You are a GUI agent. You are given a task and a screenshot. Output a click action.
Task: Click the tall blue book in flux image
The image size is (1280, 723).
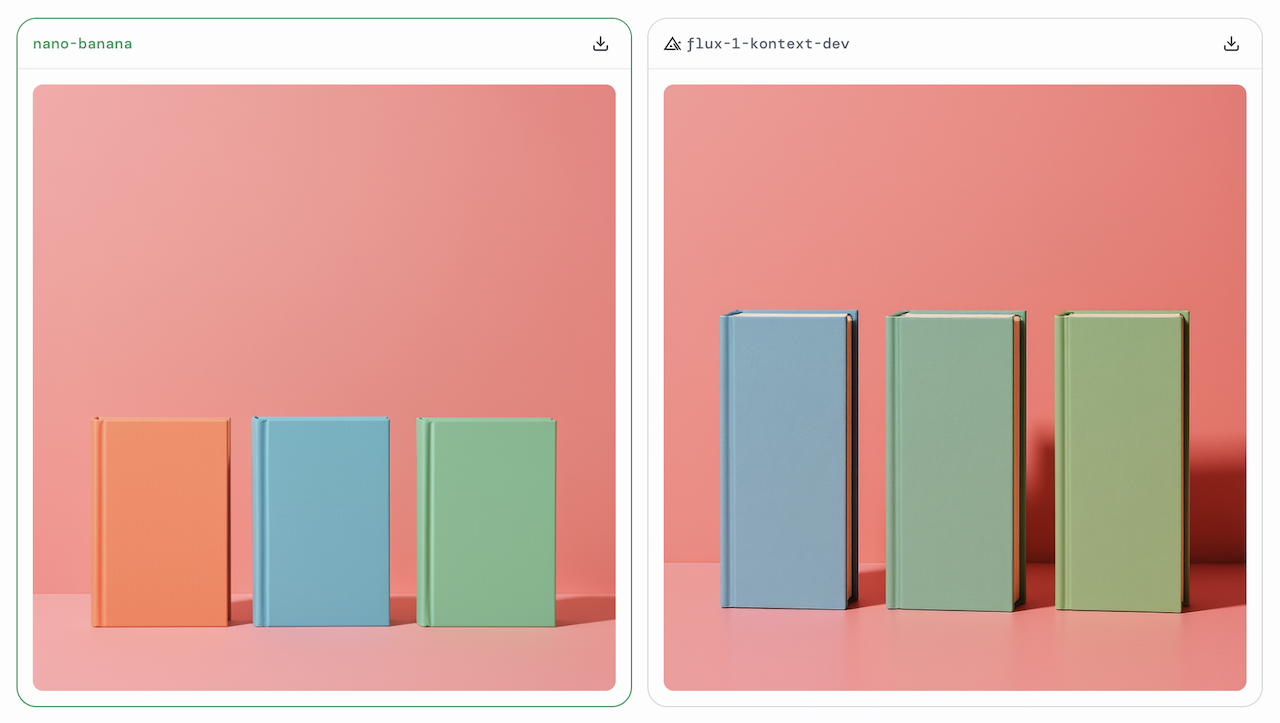788,459
